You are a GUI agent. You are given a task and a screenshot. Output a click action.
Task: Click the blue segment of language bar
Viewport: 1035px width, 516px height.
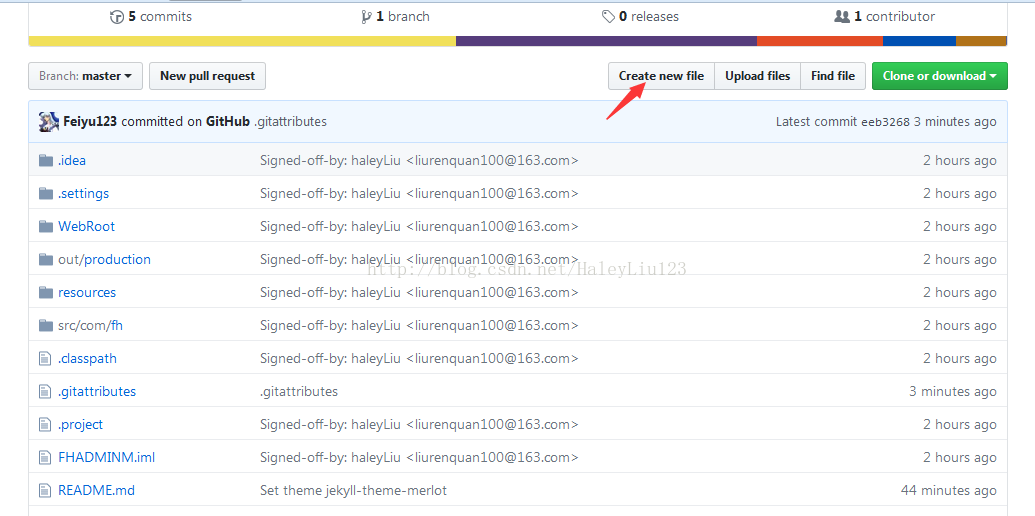pos(919,41)
